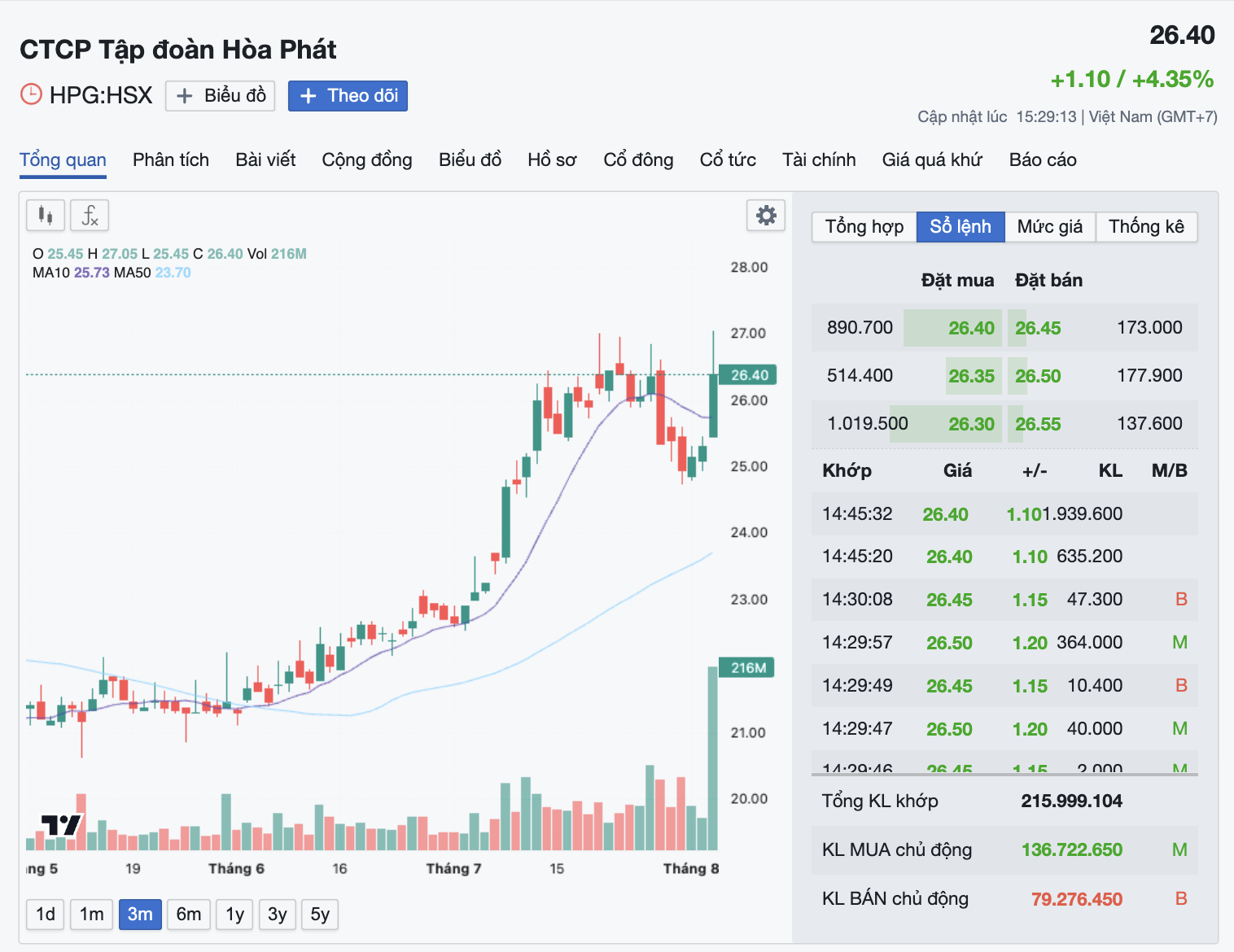
Task: Click the Theo dõi follow button
Action: coord(348,96)
